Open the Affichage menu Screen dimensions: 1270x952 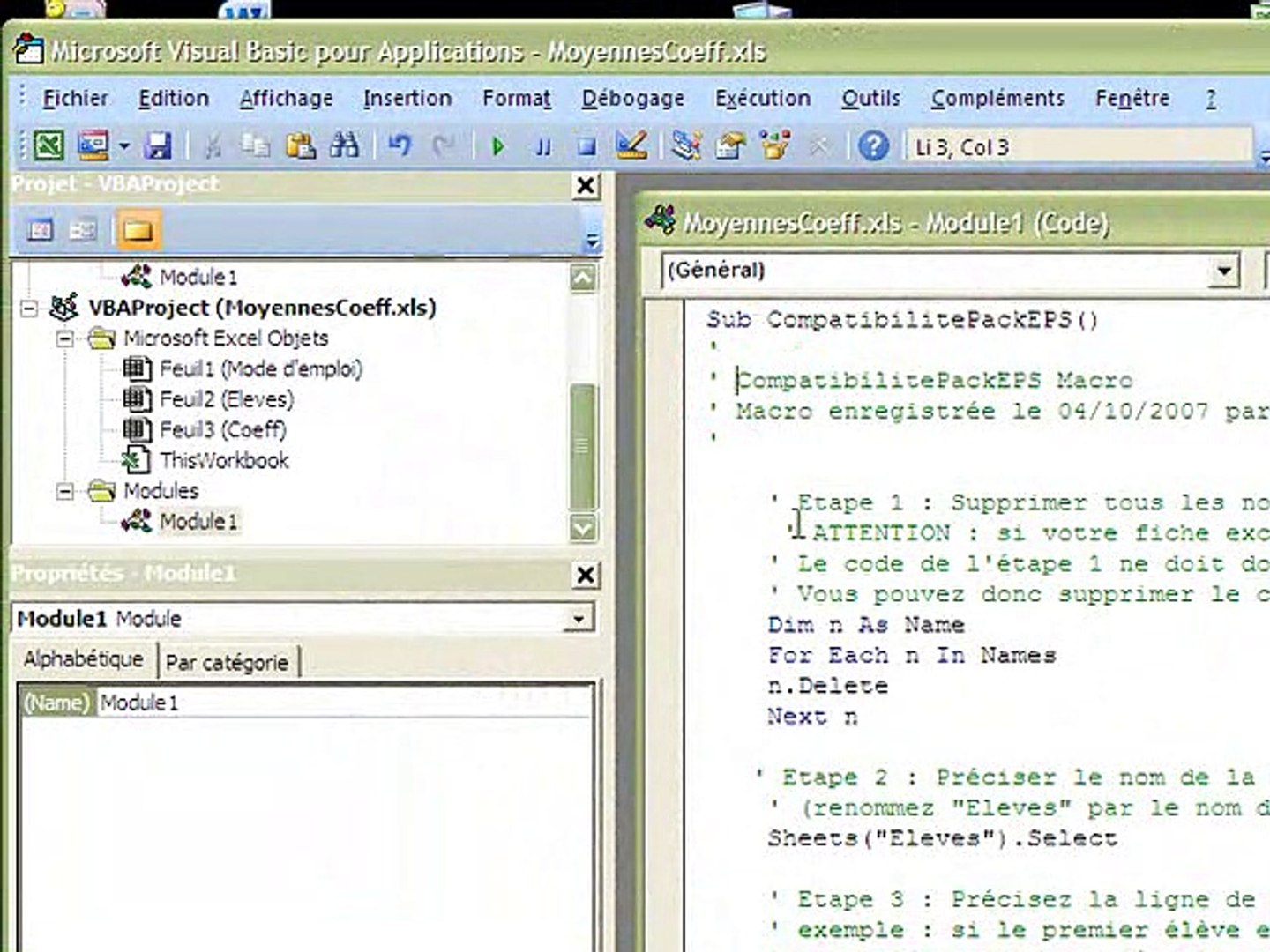286,98
